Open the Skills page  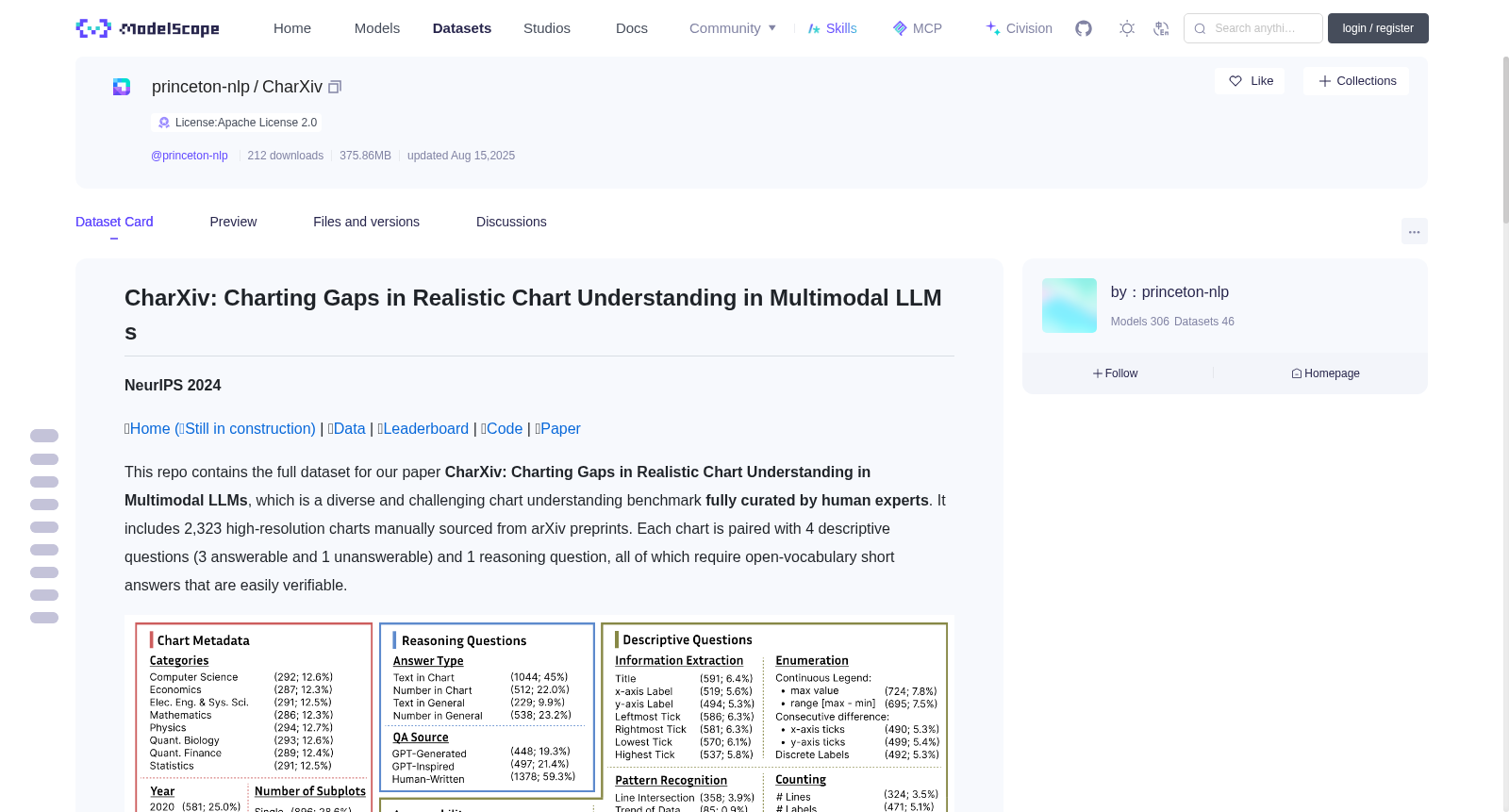(833, 28)
